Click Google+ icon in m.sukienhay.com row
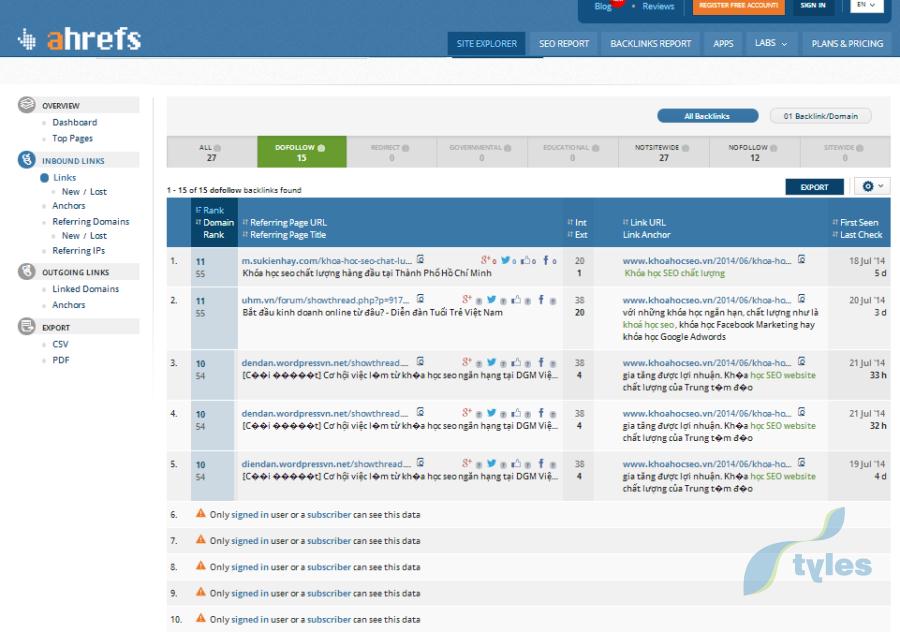 click(486, 260)
